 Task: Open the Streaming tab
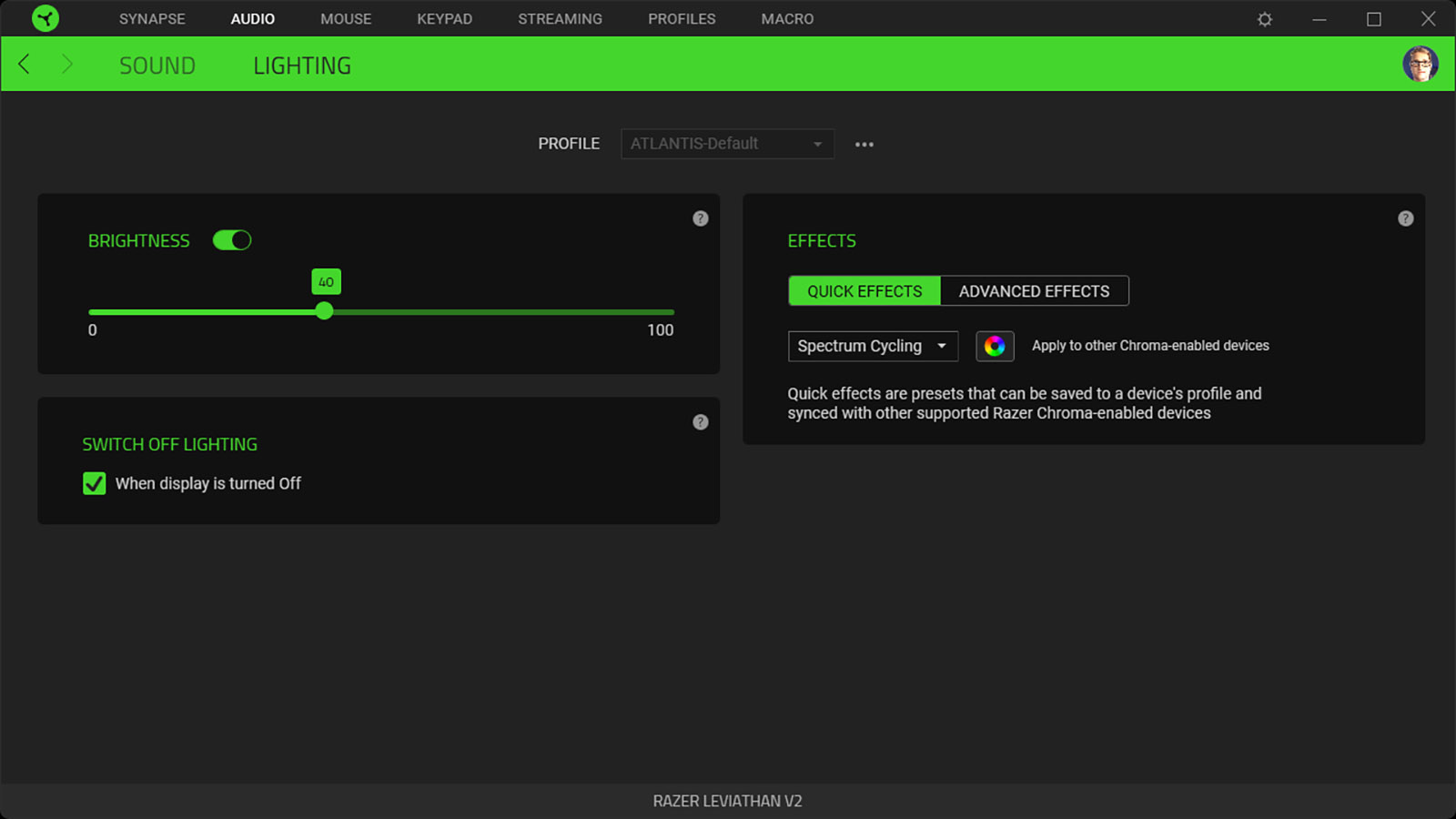click(x=561, y=19)
